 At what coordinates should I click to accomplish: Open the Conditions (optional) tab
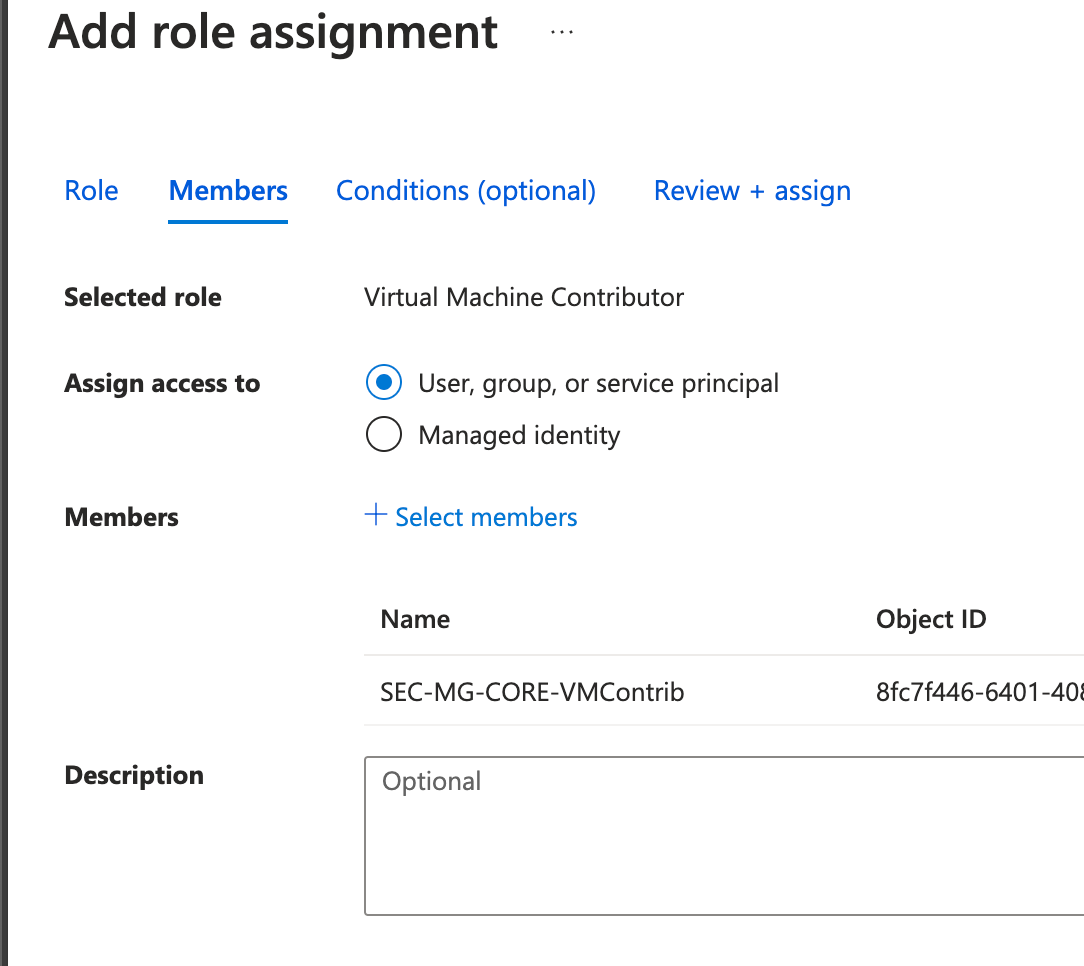click(466, 191)
